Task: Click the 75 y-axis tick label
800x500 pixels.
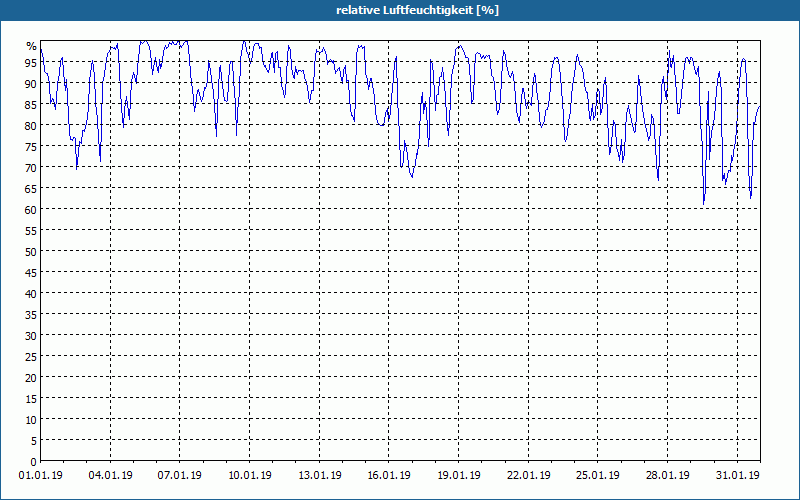Action: coord(32,146)
